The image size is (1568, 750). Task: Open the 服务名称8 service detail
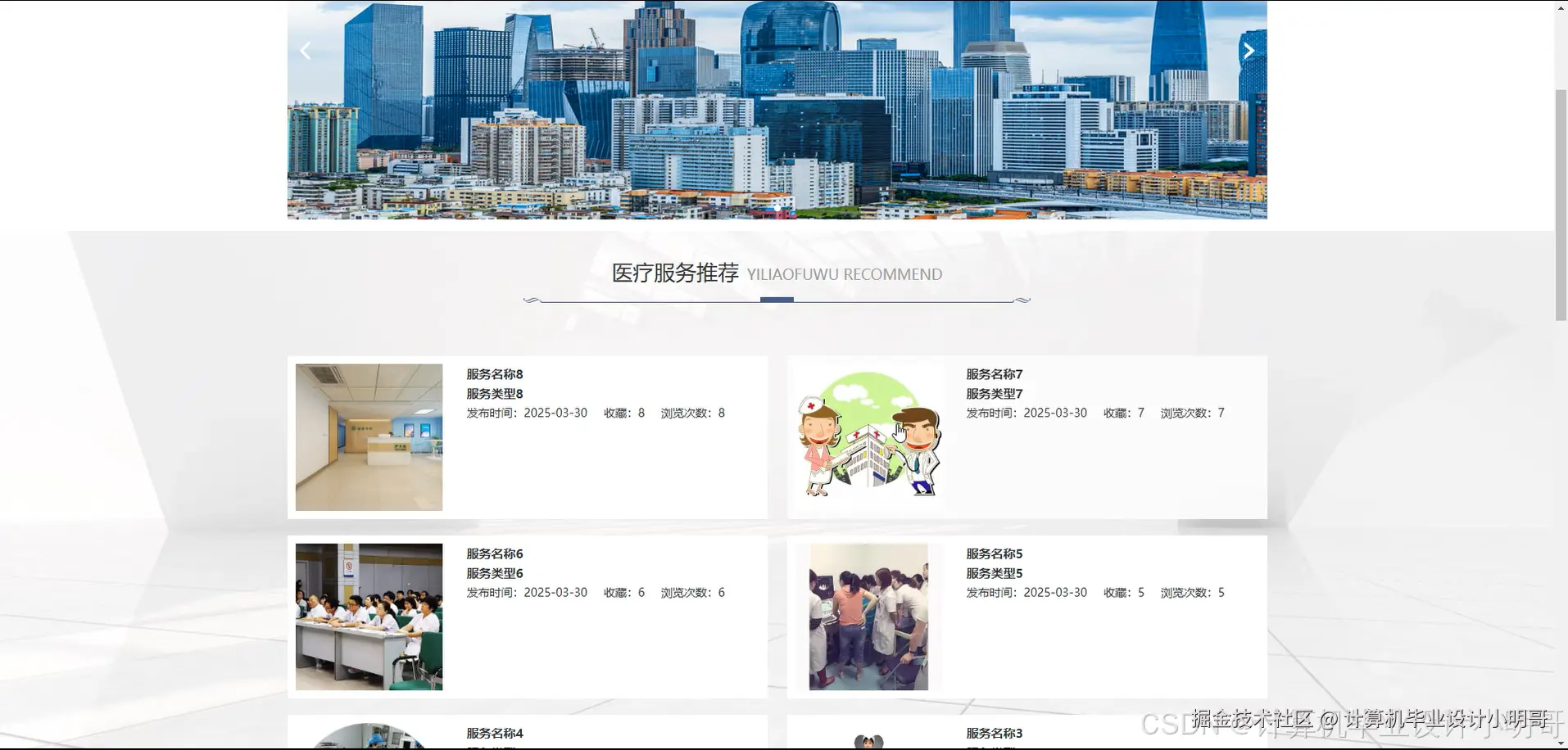pyautogui.click(x=493, y=373)
